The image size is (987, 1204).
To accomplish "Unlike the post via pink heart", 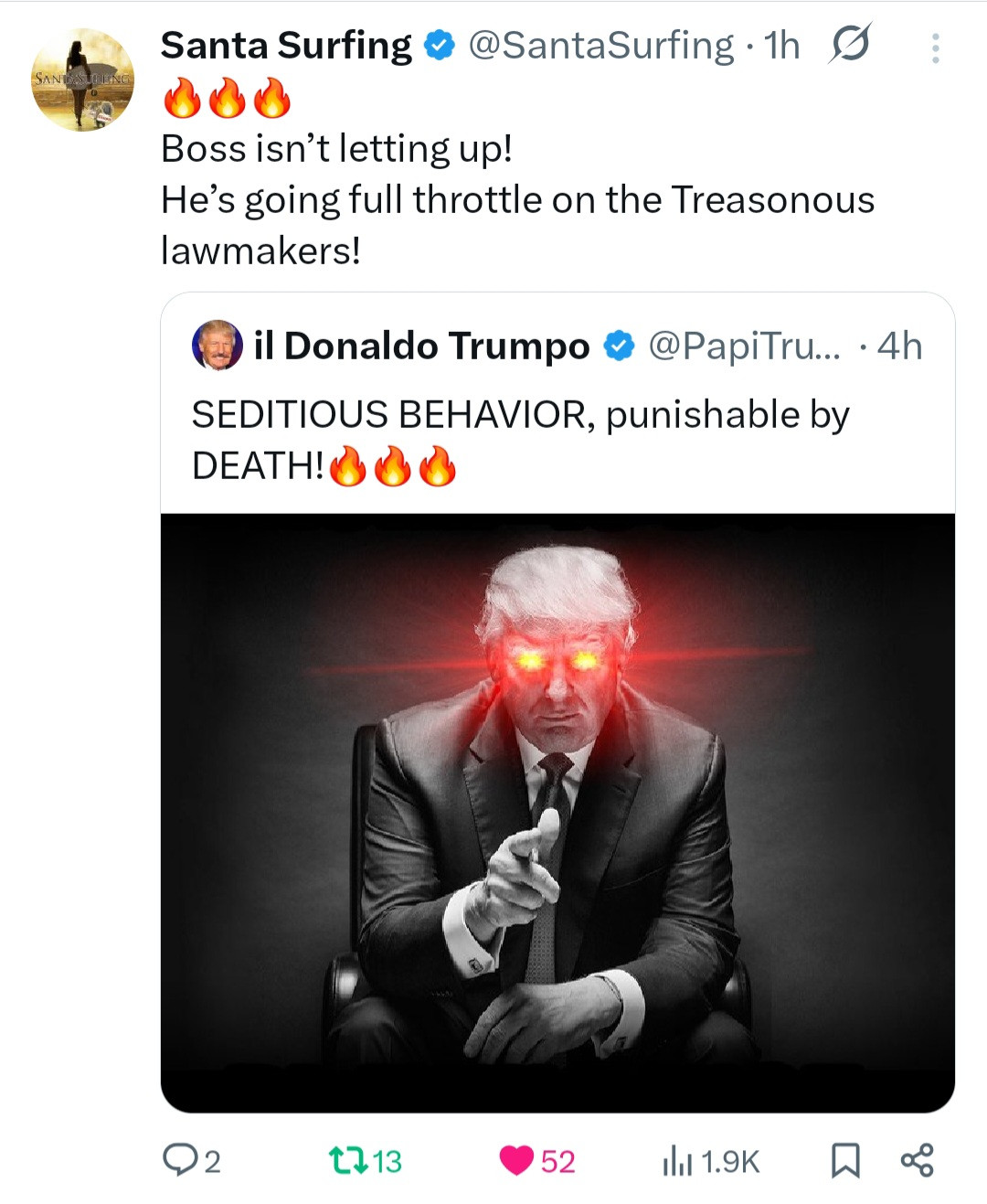I will tap(516, 1160).
